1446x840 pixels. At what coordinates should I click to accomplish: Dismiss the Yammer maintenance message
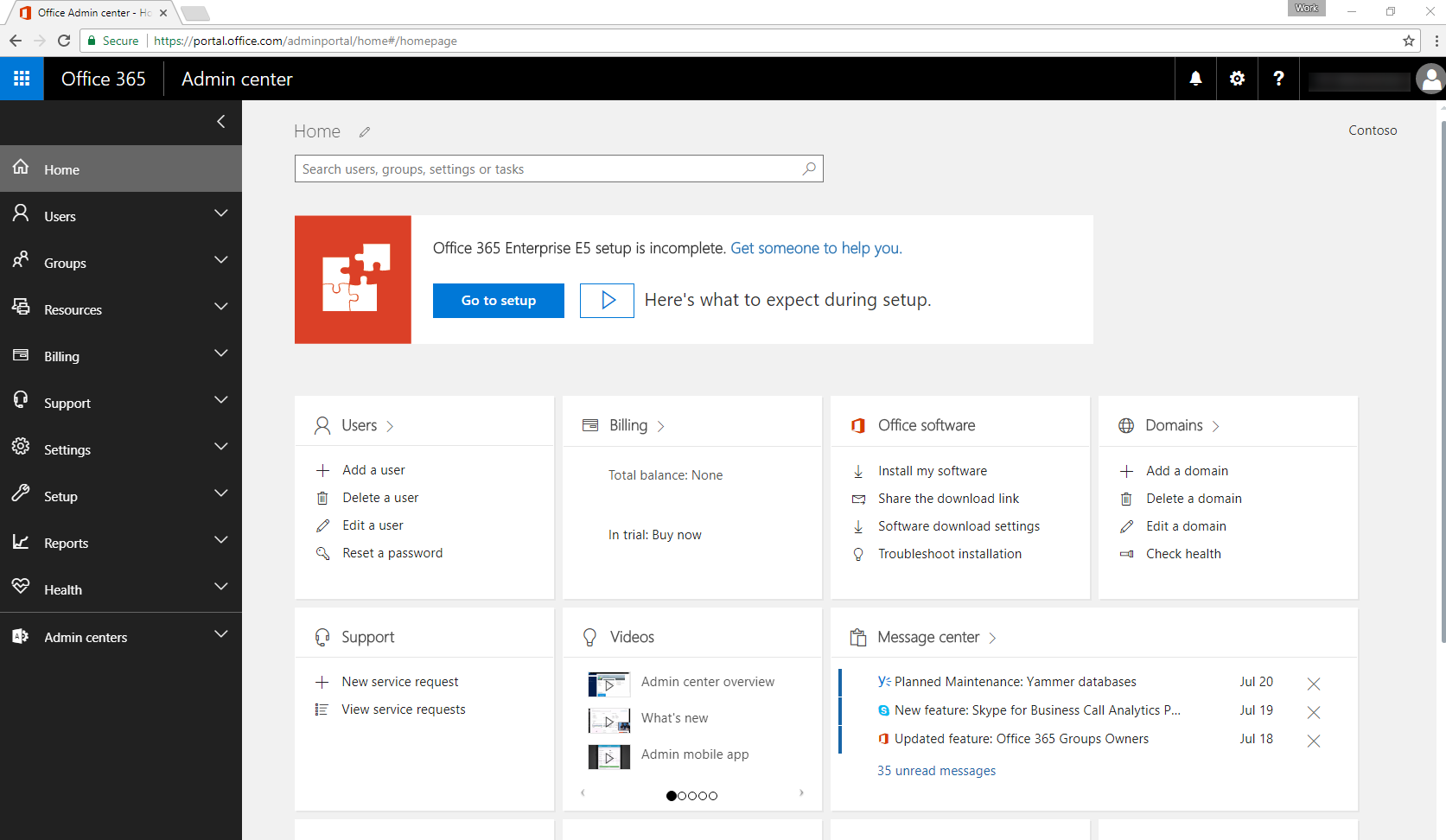coord(1314,684)
